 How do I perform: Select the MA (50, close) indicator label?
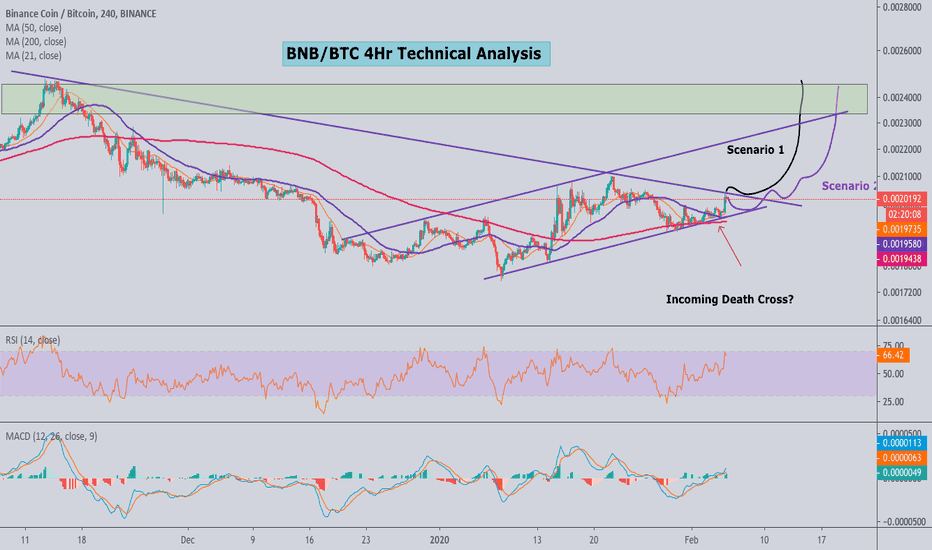coord(33,27)
